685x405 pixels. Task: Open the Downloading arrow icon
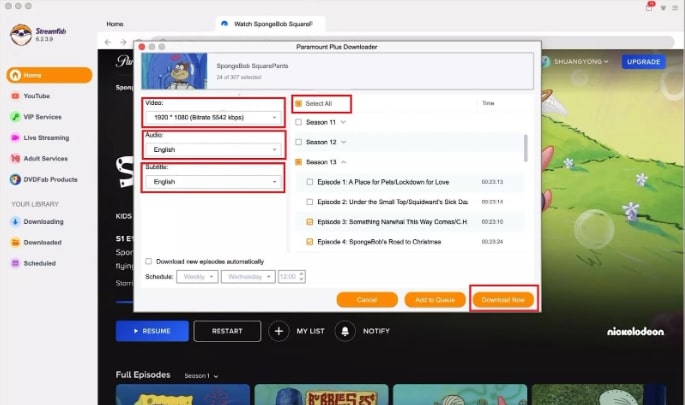coord(15,222)
